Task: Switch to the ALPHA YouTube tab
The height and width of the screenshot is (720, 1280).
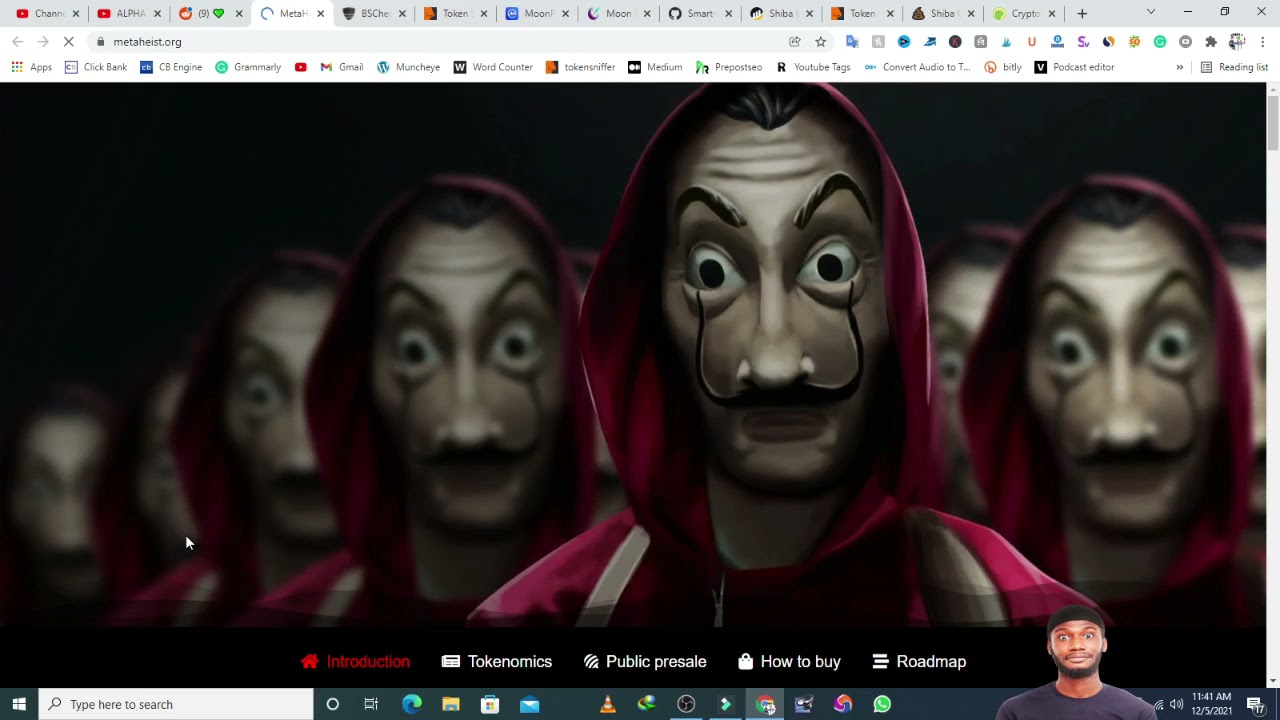Action: coord(130,13)
